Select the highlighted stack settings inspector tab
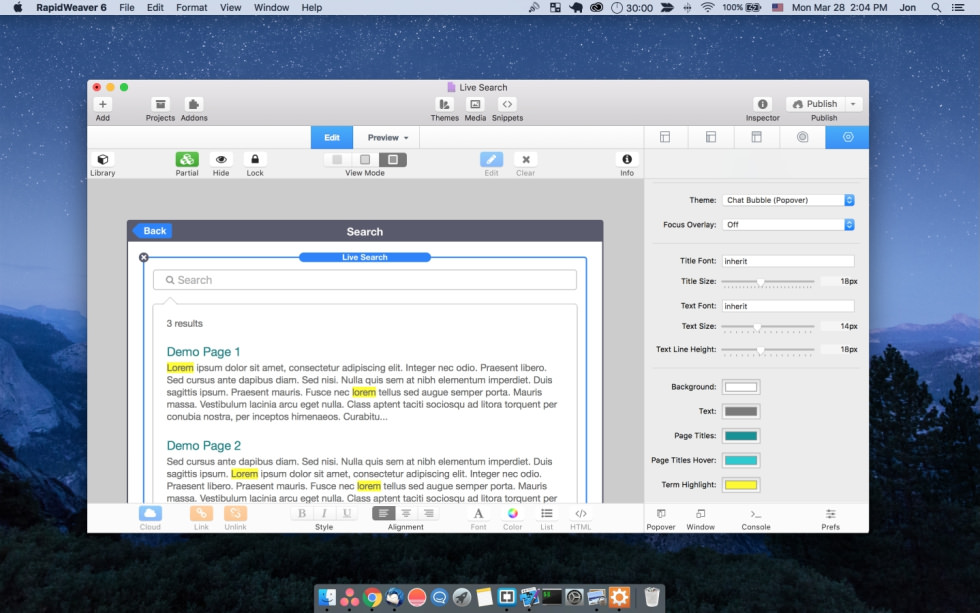 pos(848,137)
